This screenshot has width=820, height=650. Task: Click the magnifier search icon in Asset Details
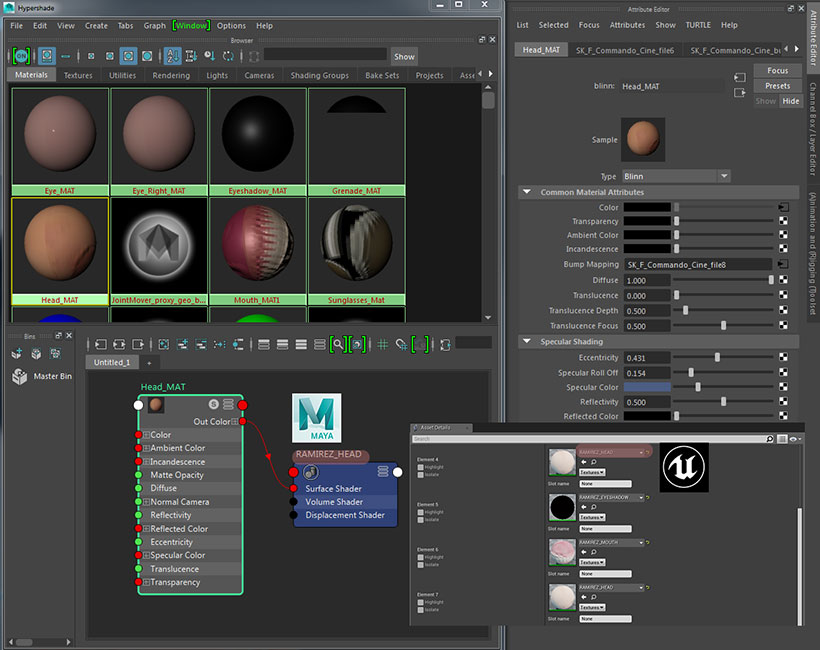(768, 439)
